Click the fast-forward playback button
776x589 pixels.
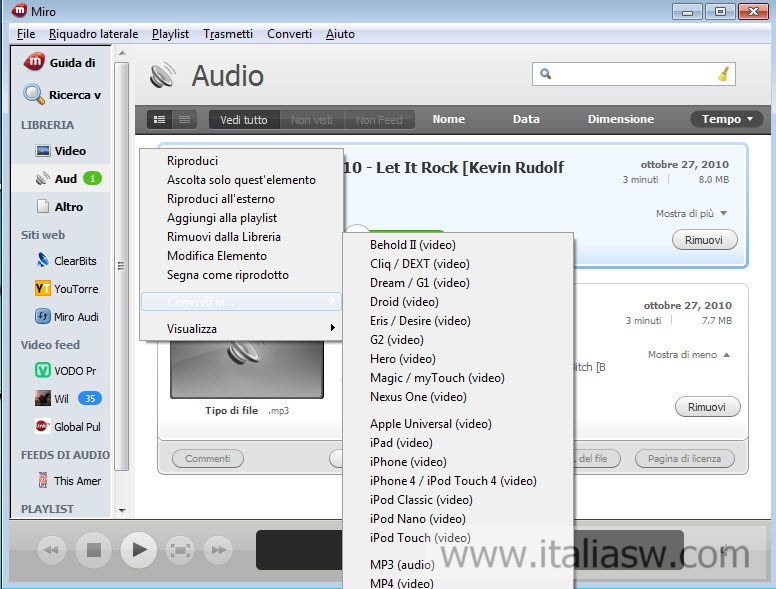click(x=218, y=550)
